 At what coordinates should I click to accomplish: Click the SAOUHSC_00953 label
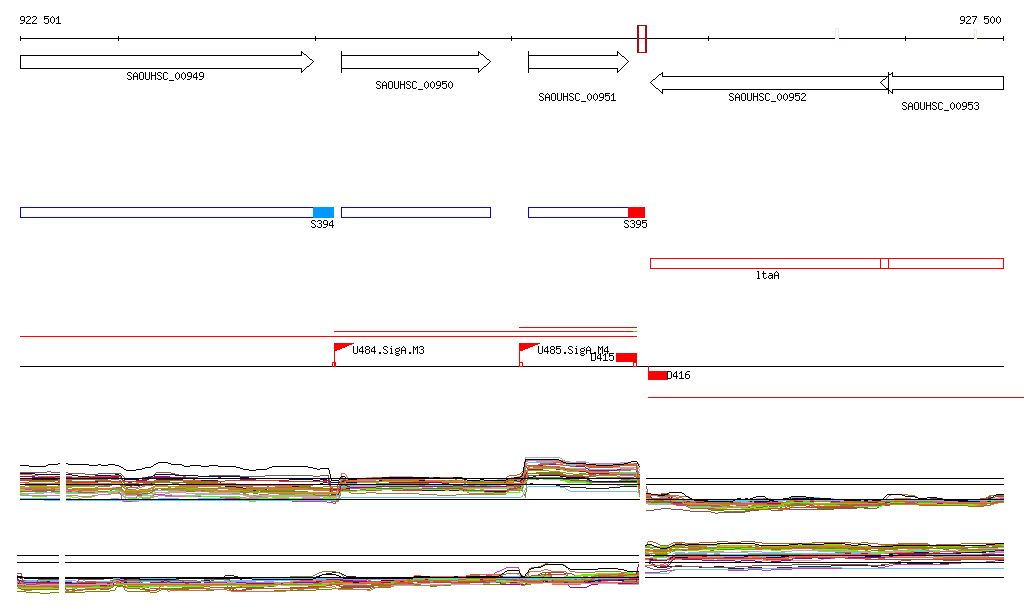940,106
